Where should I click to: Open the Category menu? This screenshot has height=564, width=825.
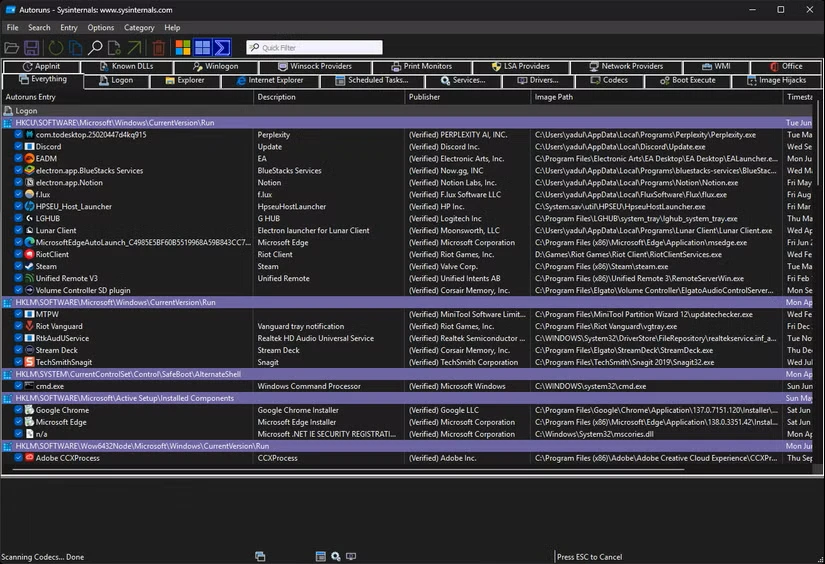139,27
